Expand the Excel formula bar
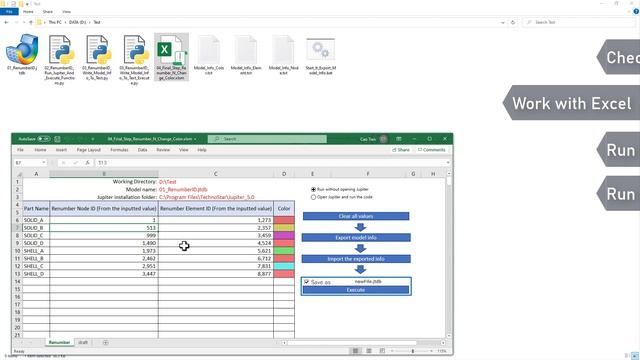The width and height of the screenshot is (640, 360). click(x=448, y=162)
